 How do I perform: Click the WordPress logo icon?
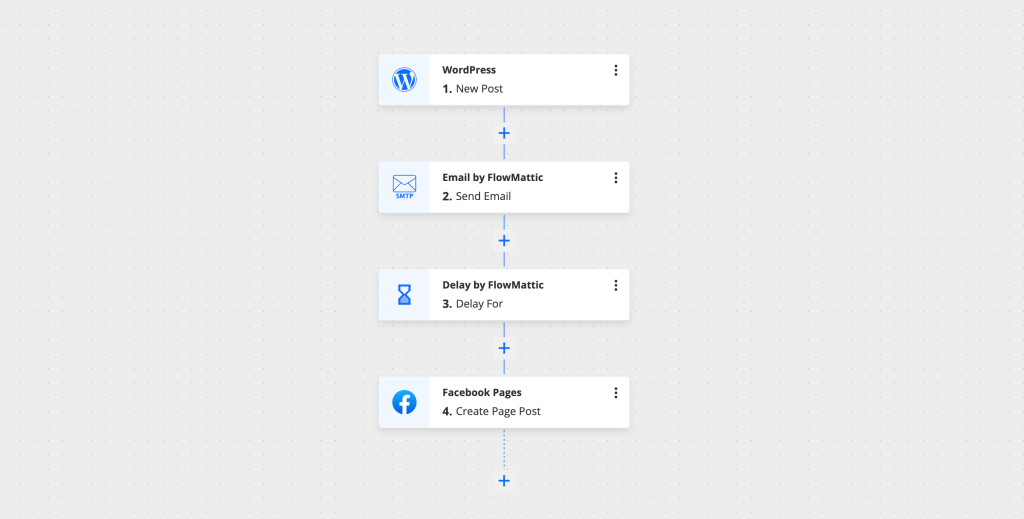pos(404,80)
